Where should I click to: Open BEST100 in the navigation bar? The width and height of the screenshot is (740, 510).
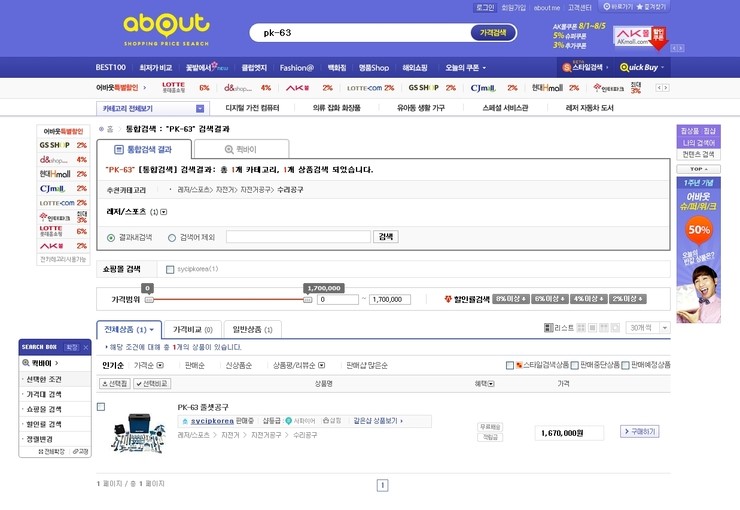point(110,67)
